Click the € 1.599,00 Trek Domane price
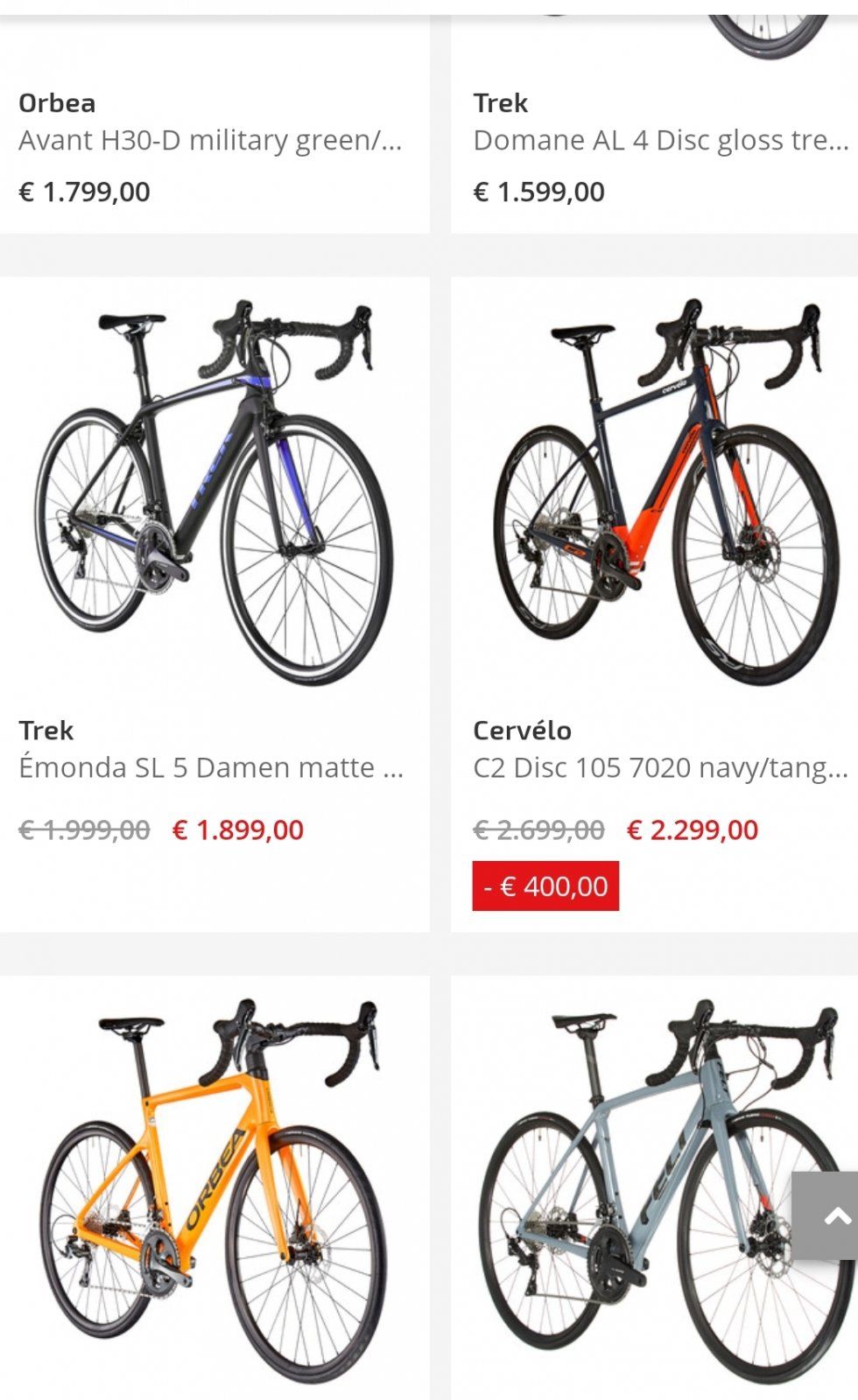This screenshot has width=858, height=1400. click(x=538, y=192)
